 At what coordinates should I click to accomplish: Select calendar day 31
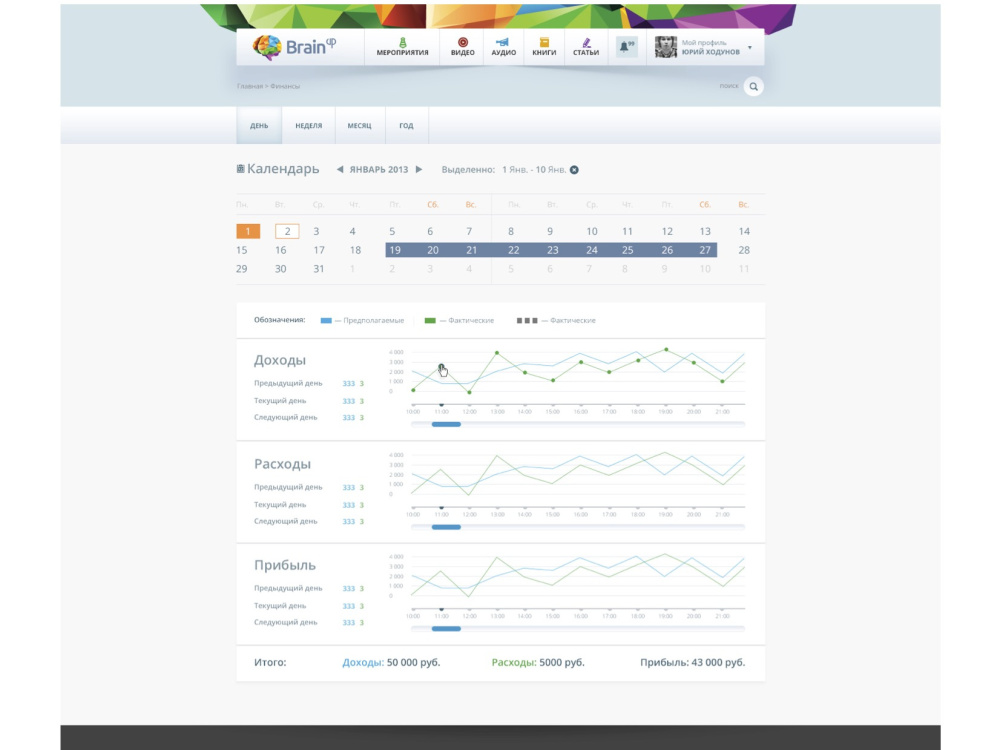pos(318,269)
